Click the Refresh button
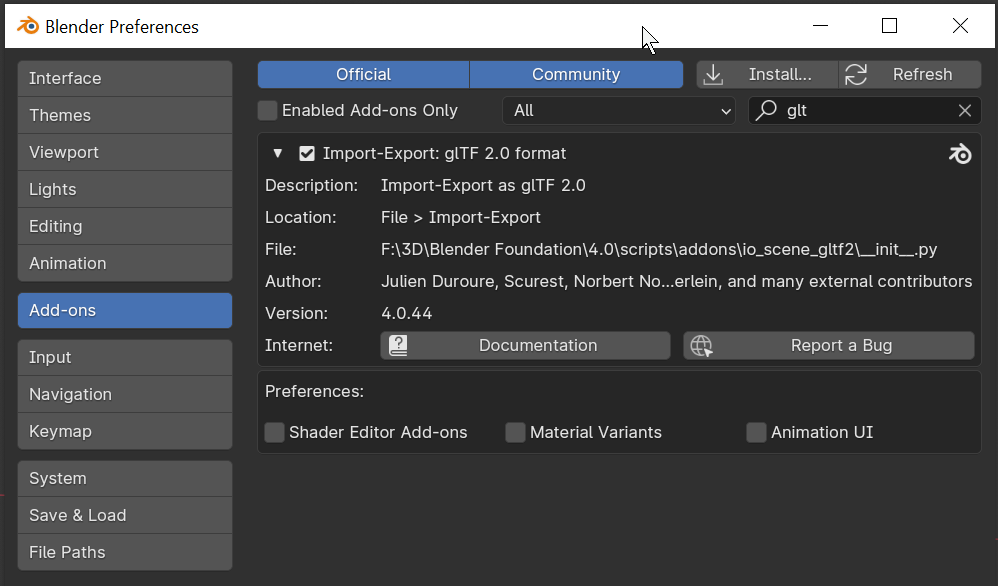Image resolution: width=998 pixels, height=586 pixels. tap(910, 74)
